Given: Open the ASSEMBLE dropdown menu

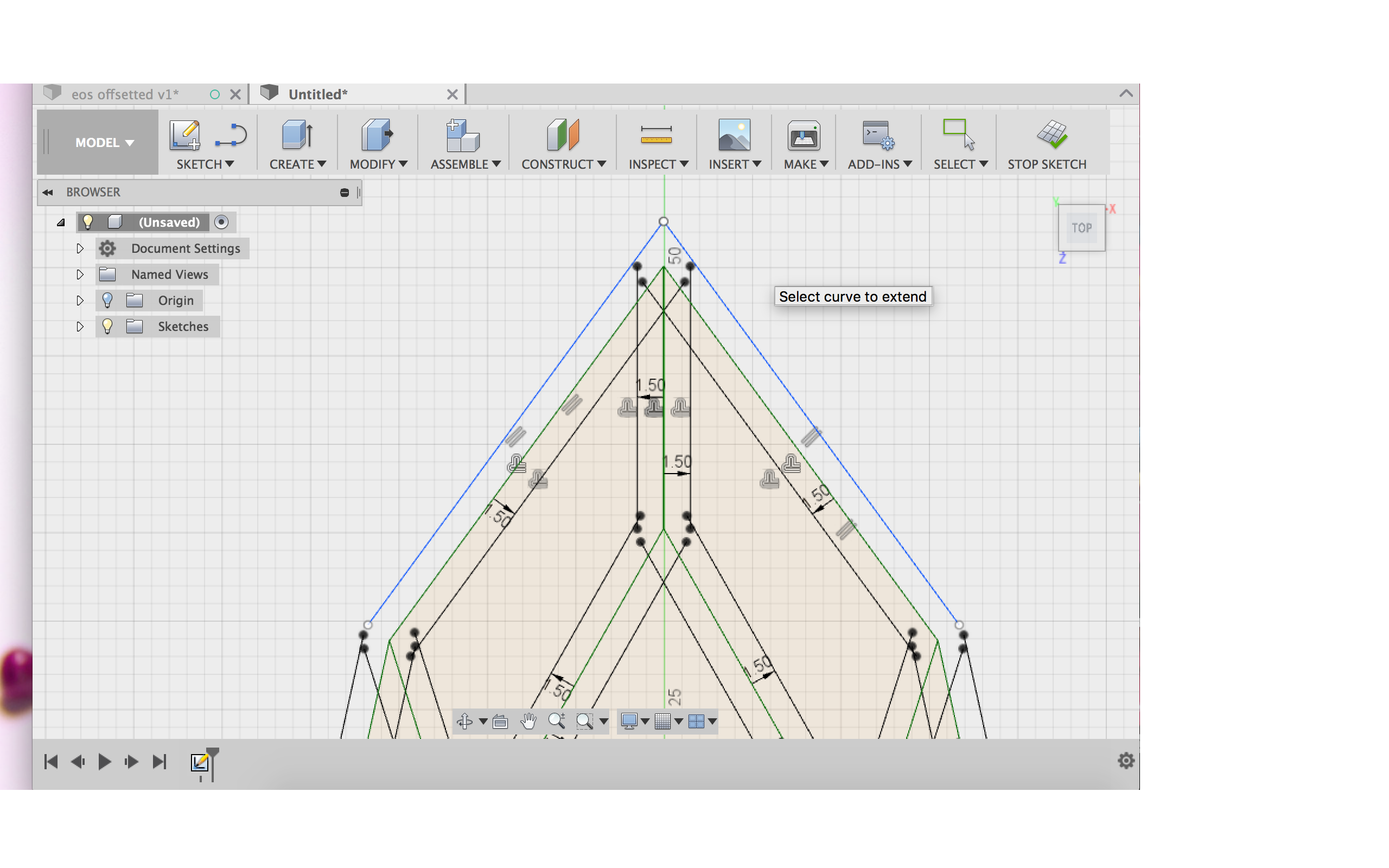Looking at the screenshot, I should [x=466, y=164].
